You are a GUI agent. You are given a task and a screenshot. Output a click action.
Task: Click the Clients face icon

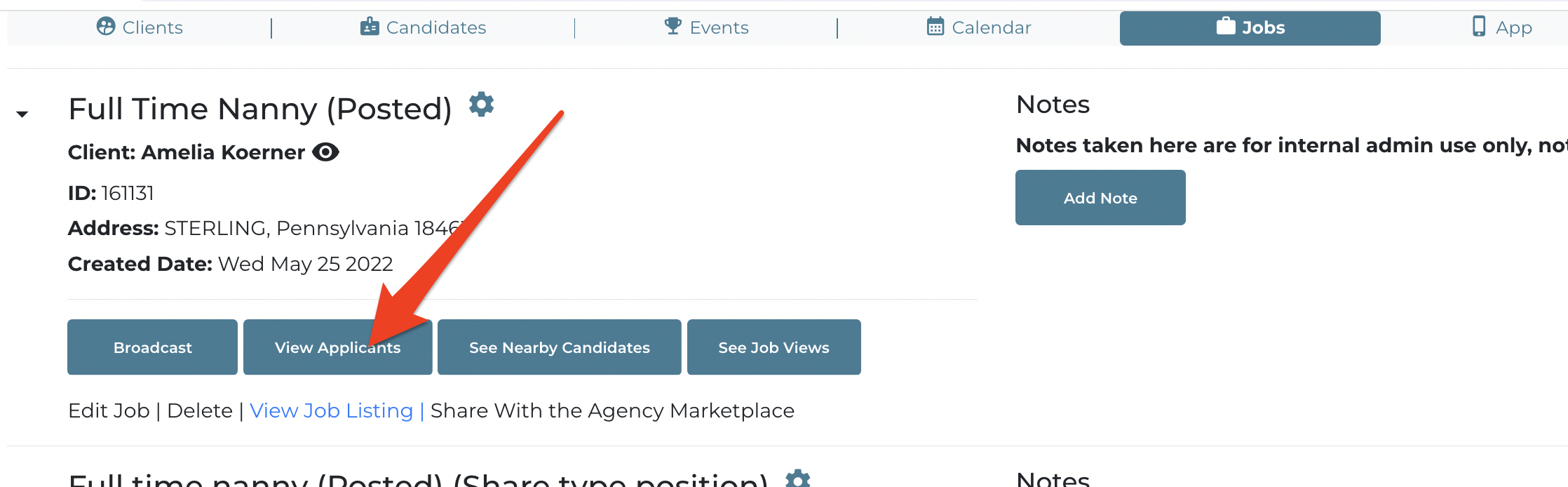(106, 27)
